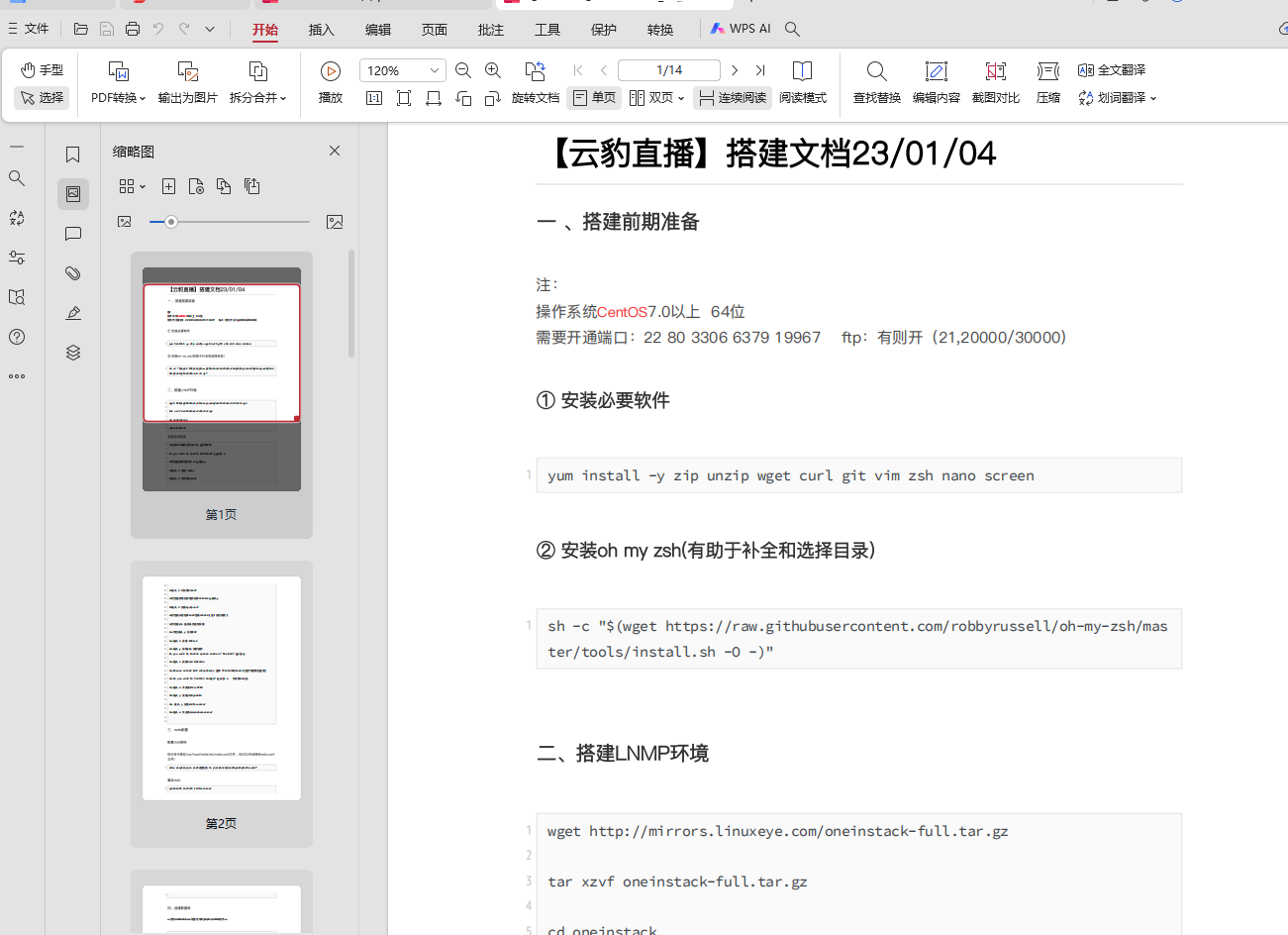1288x935 pixels.
Task: Click the 1/14 page number field
Action: 669,70
